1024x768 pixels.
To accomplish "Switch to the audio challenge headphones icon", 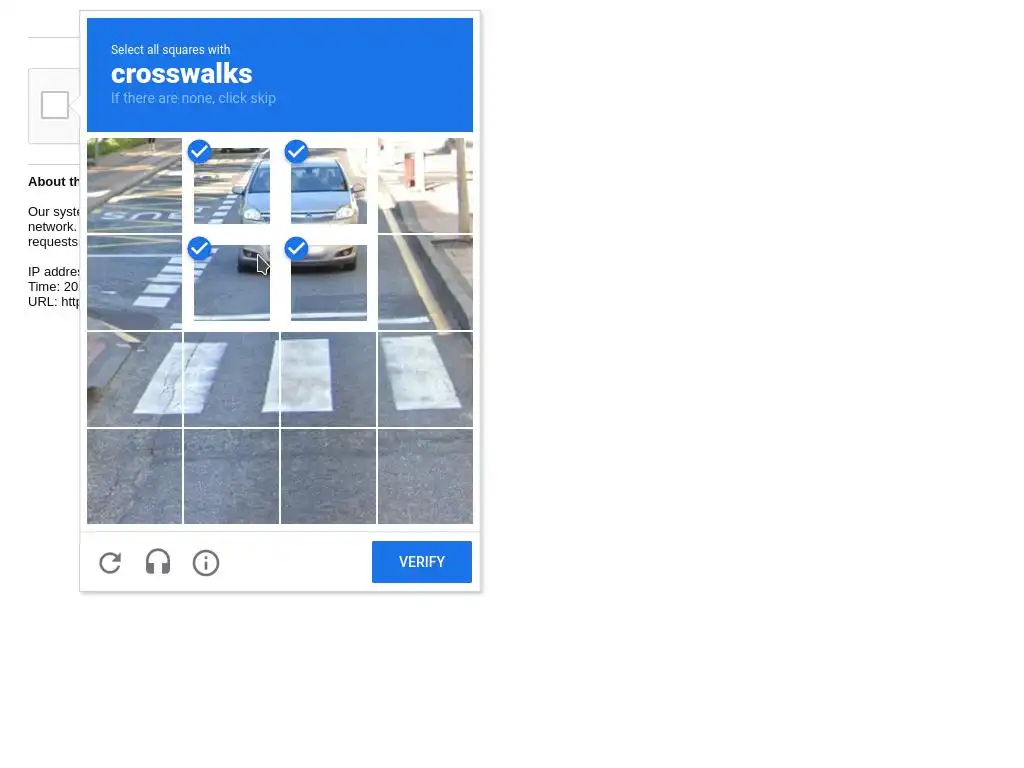I will pyautogui.click(x=158, y=562).
